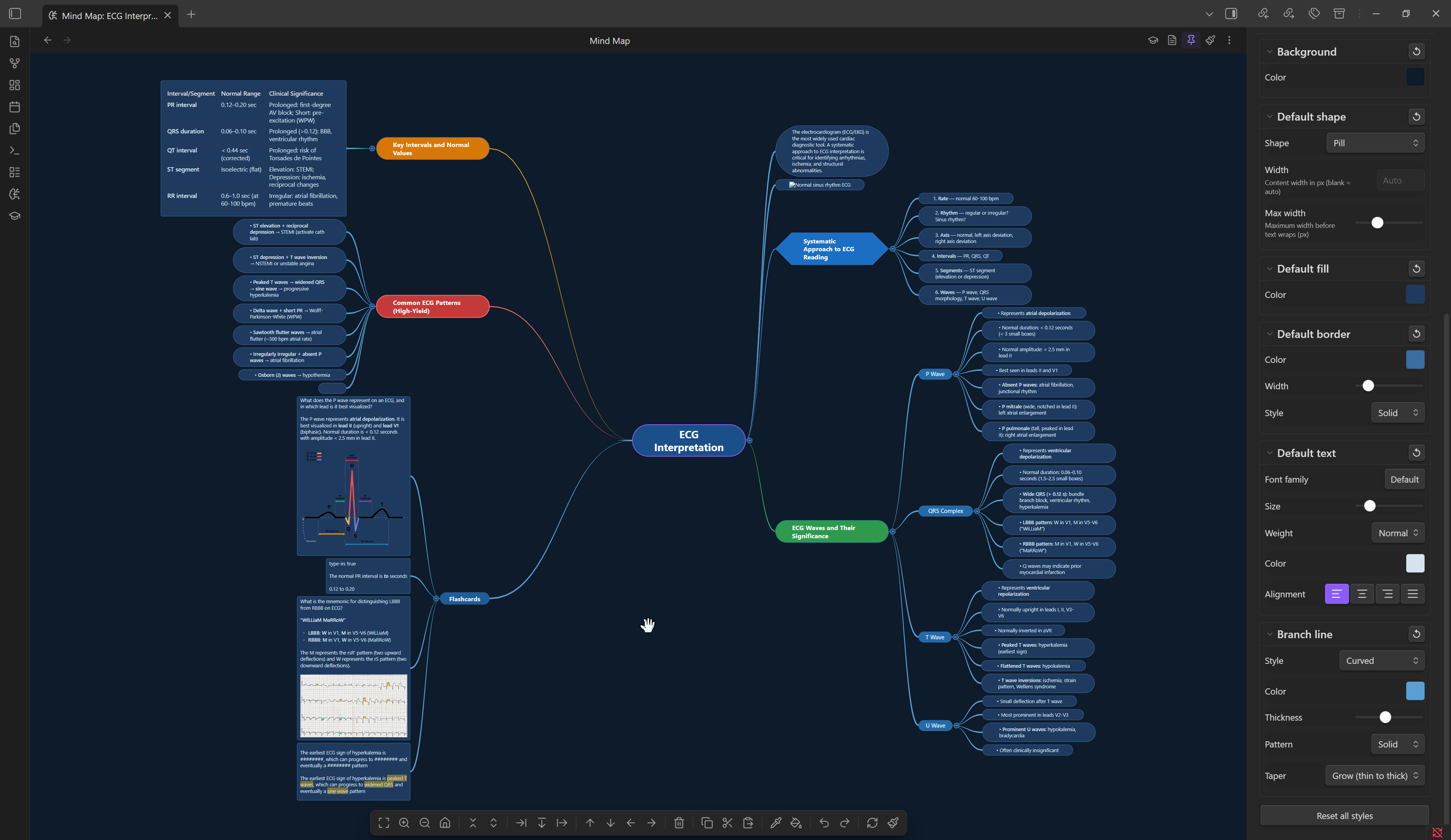Reset the Default fill settings
This screenshot has height=840, width=1451.
click(x=1417, y=268)
